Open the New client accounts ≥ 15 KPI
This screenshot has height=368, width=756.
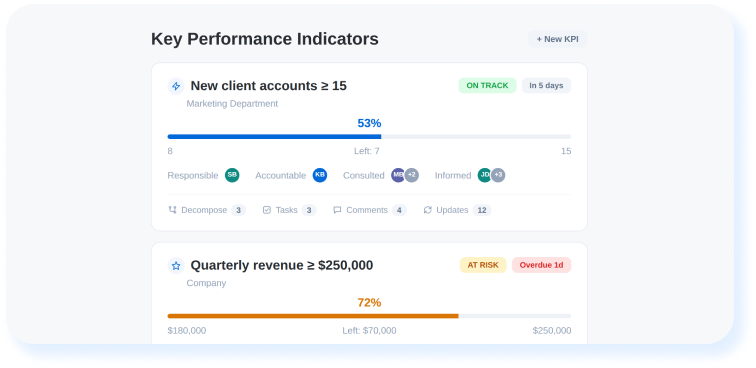269,86
